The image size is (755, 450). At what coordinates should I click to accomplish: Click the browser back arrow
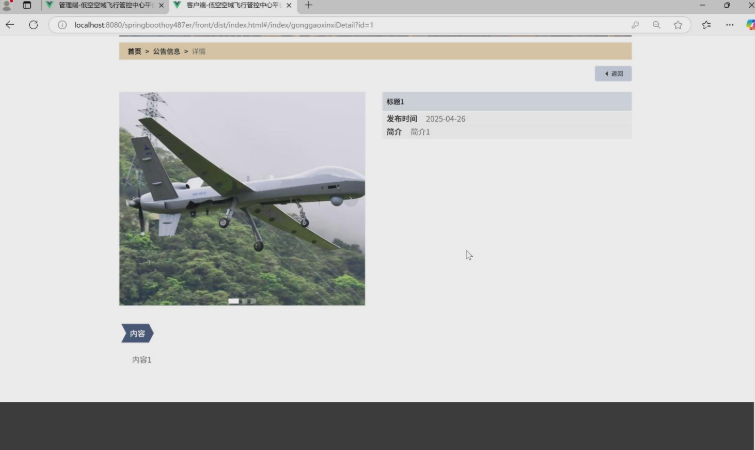point(10,25)
